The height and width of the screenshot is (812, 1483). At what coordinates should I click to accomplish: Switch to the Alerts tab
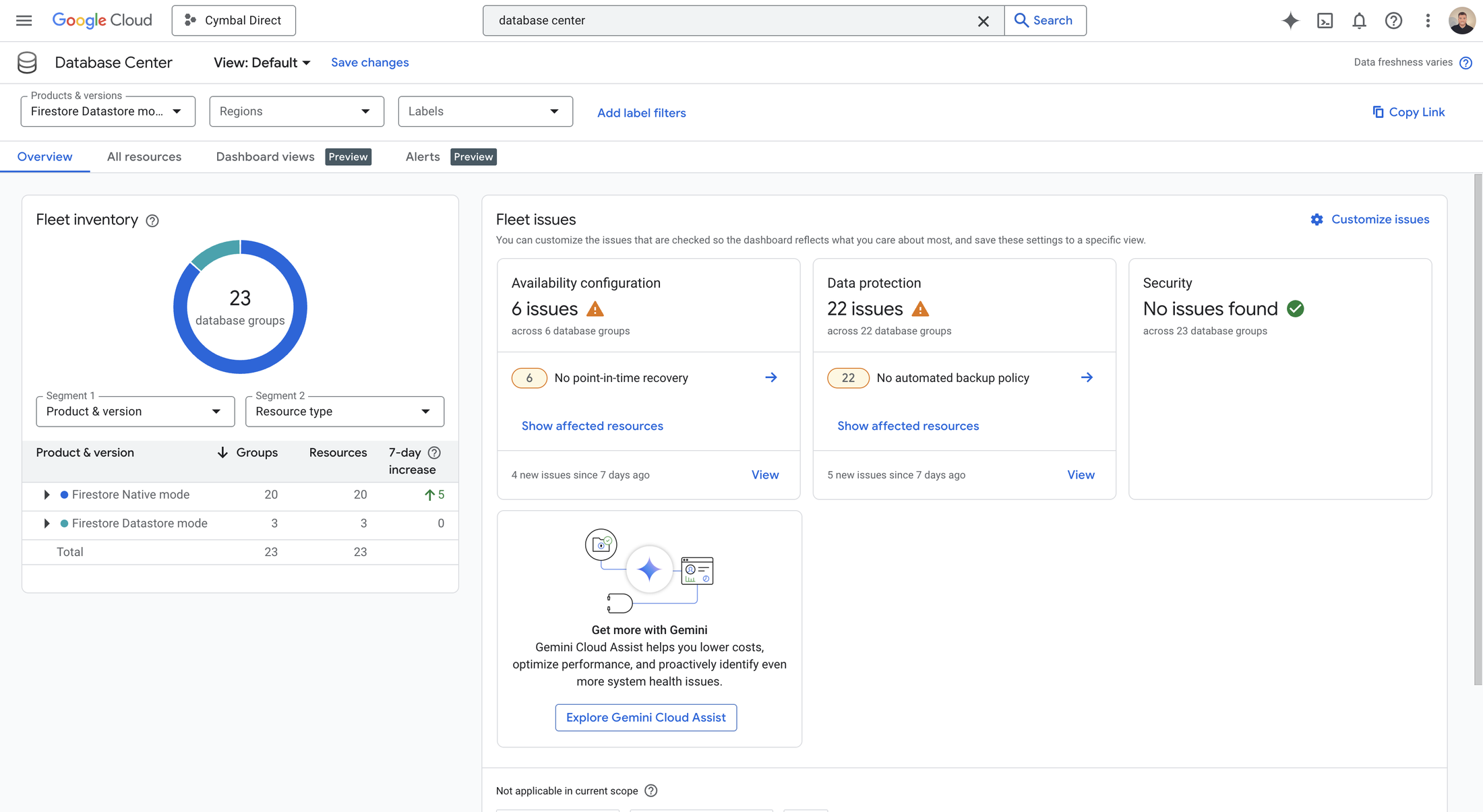click(423, 157)
